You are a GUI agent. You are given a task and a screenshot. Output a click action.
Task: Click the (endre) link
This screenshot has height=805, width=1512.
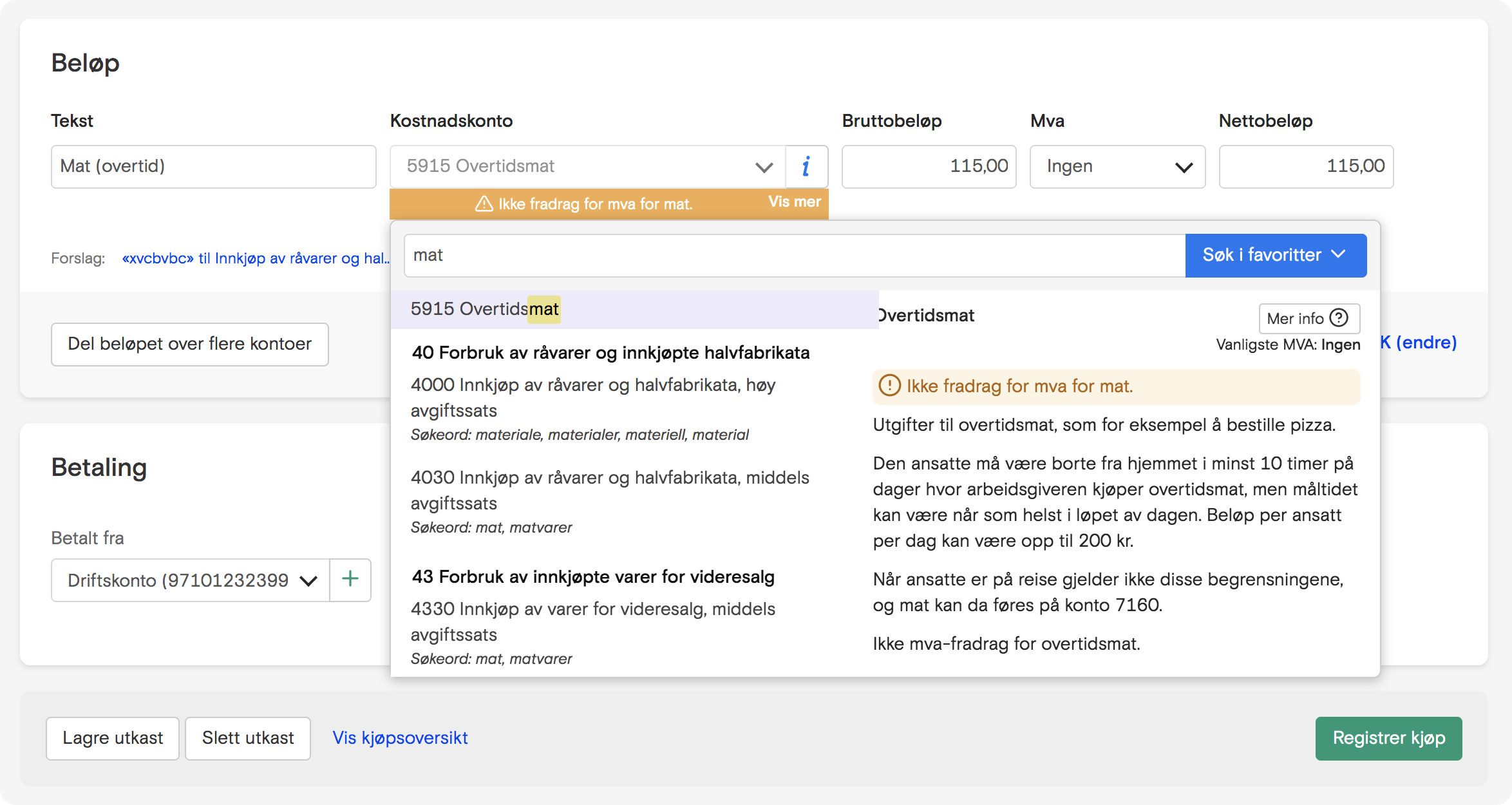1424,342
